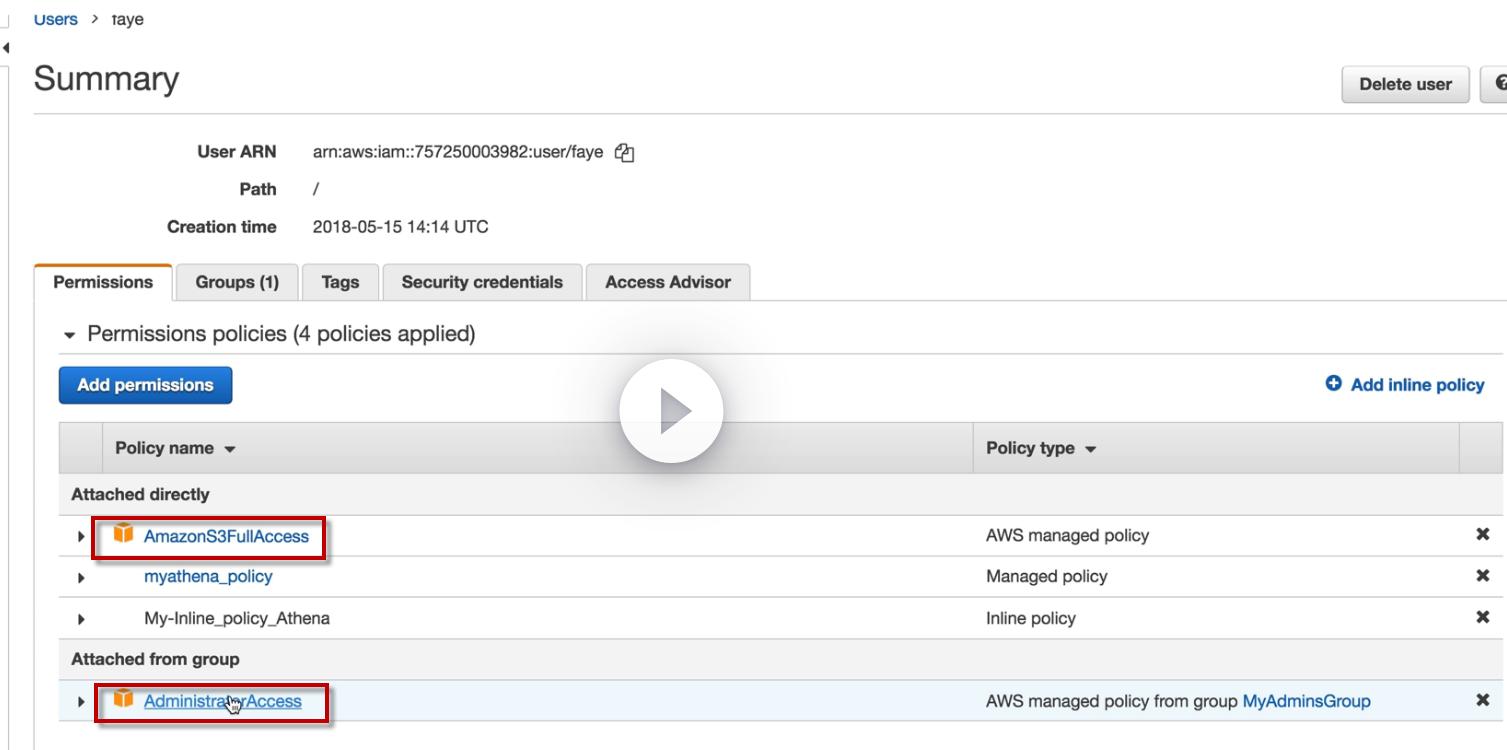The height and width of the screenshot is (750, 1507).
Task: Expand the myathena_policy row
Action: point(81,578)
